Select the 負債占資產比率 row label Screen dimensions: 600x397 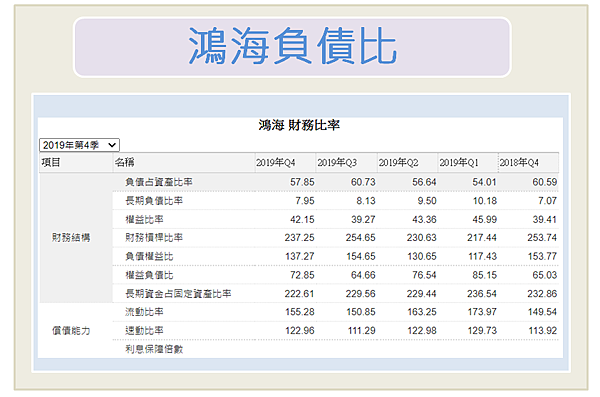tap(159, 182)
